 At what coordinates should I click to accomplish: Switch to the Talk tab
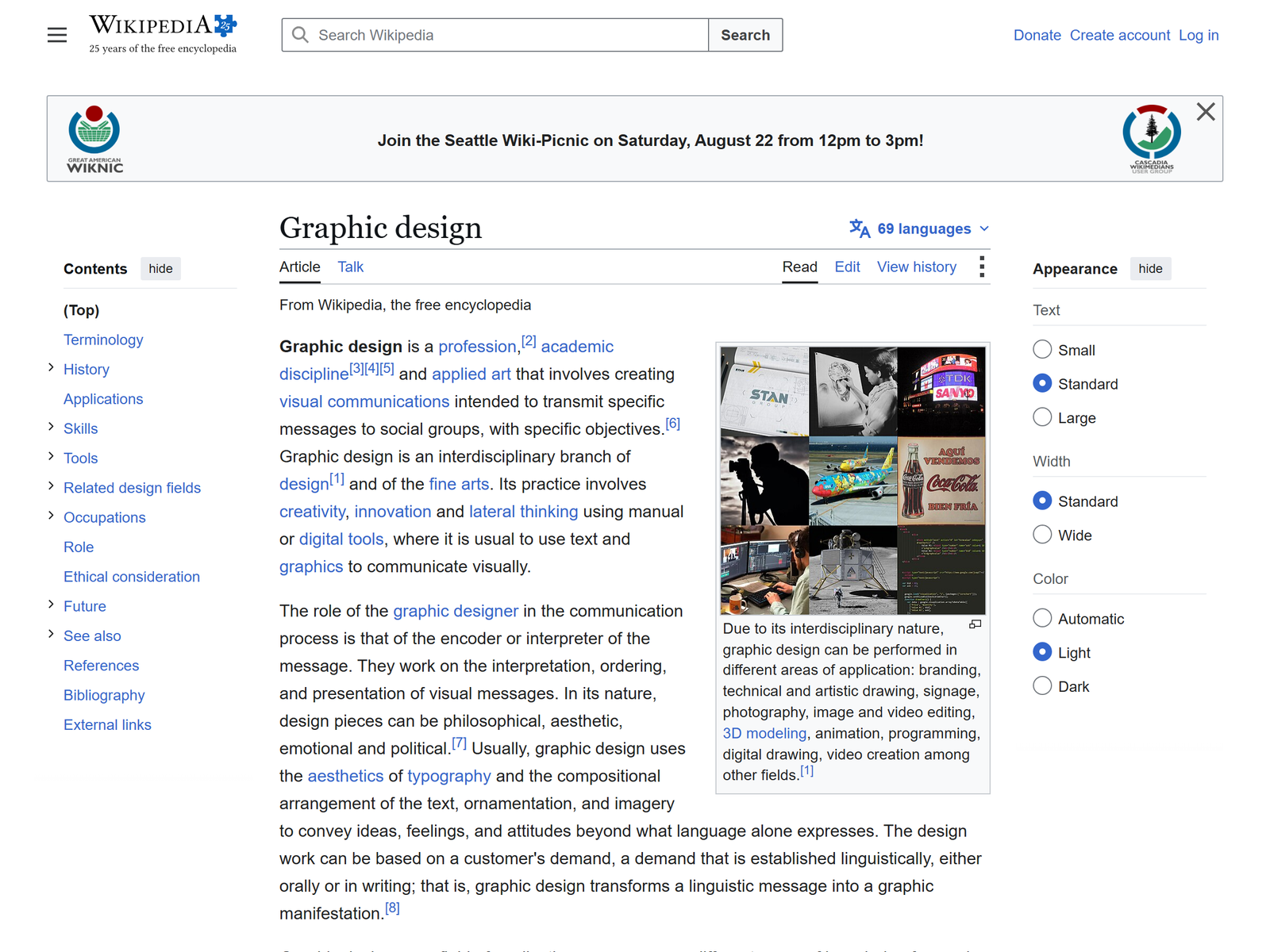pyautogui.click(x=350, y=267)
